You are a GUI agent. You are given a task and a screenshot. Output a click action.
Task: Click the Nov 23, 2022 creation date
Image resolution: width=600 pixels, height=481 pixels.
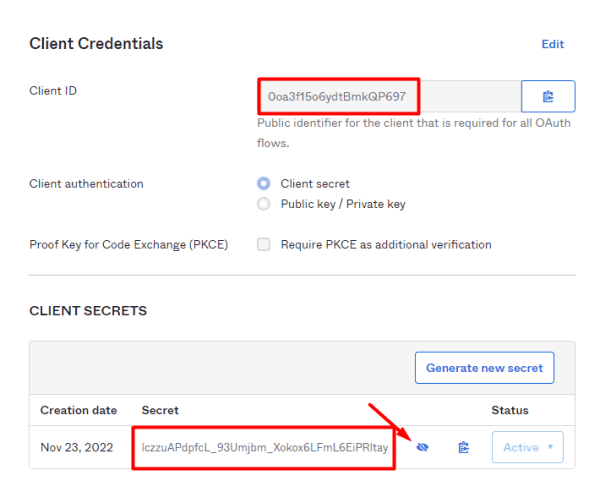point(77,448)
